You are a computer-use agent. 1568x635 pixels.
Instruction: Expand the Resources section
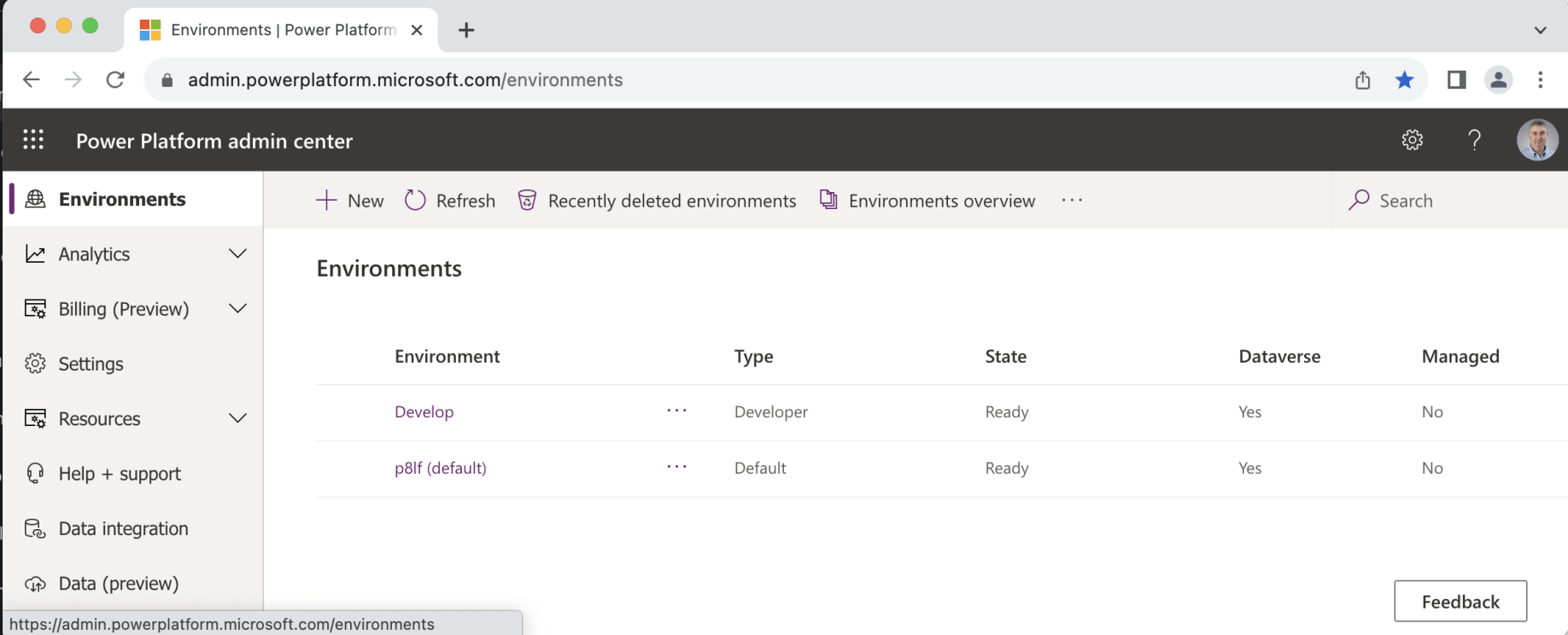[237, 419]
